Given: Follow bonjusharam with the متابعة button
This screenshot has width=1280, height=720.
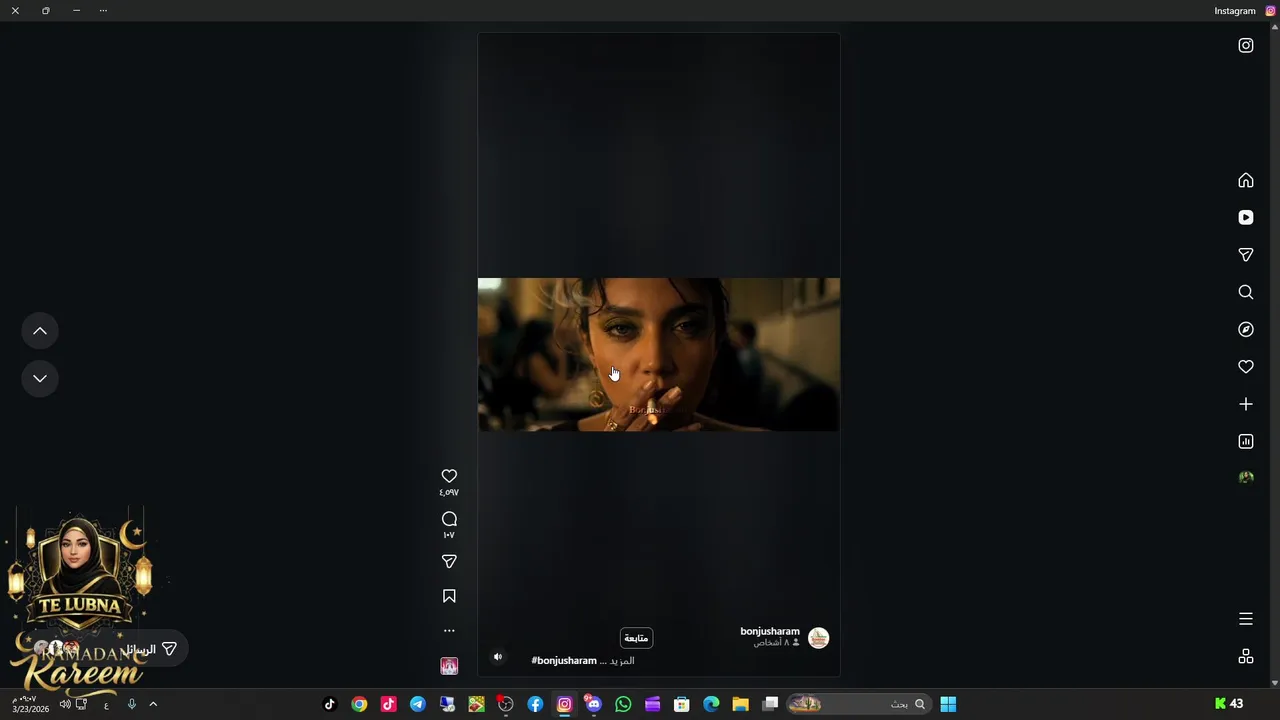Looking at the screenshot, I should (x=636, y=638).
